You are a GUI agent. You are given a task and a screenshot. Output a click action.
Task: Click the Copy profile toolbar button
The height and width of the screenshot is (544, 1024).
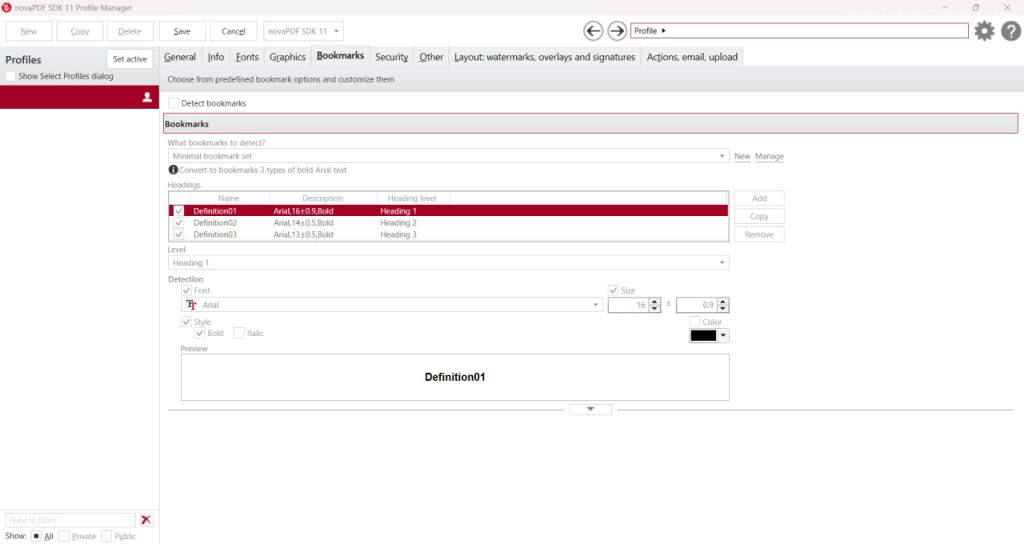80,31
